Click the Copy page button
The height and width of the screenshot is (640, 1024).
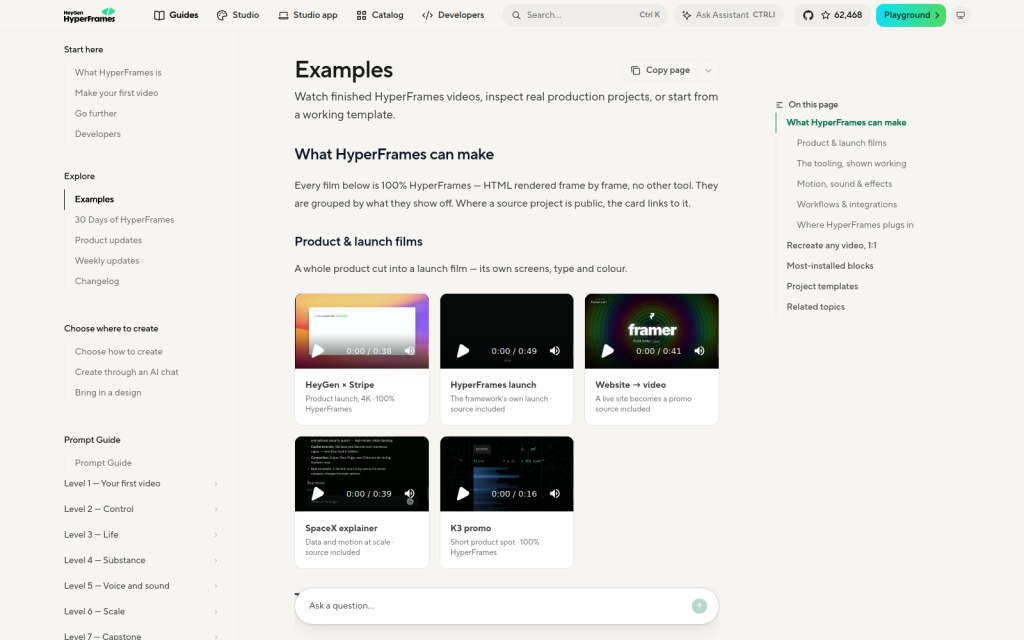[x=660, y=71]
